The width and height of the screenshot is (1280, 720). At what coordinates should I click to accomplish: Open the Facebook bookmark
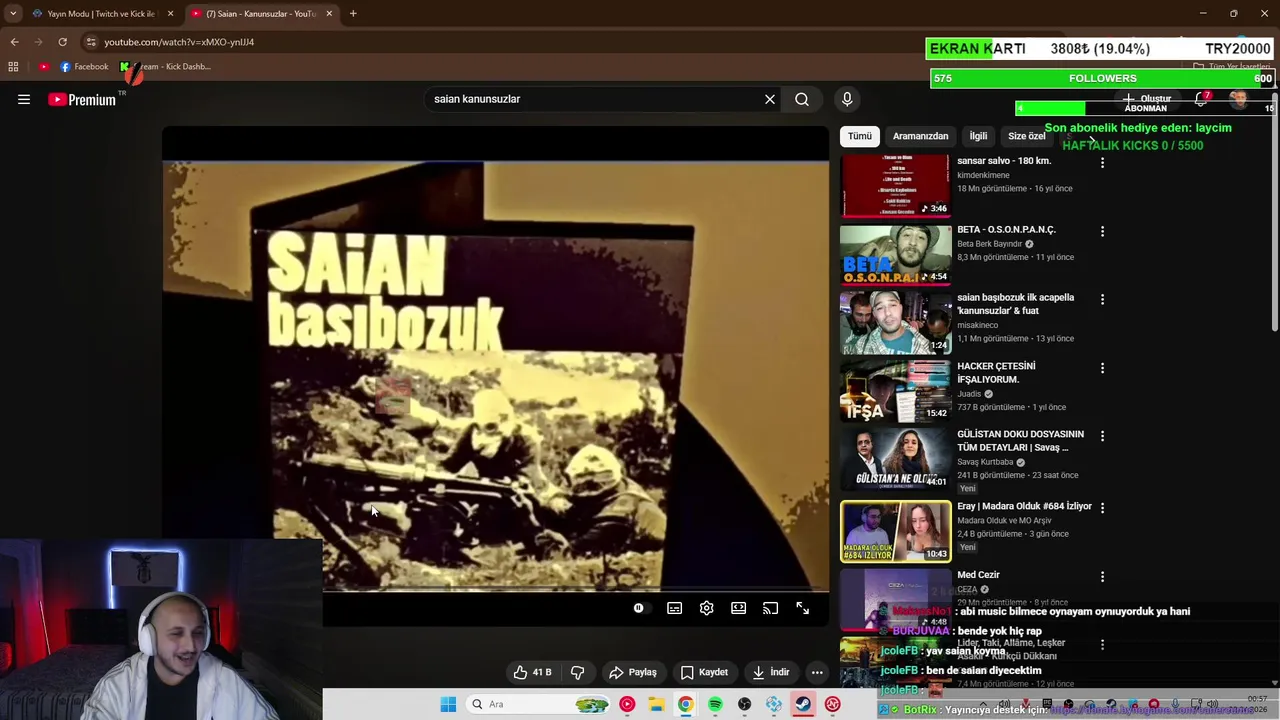[84, 67]
